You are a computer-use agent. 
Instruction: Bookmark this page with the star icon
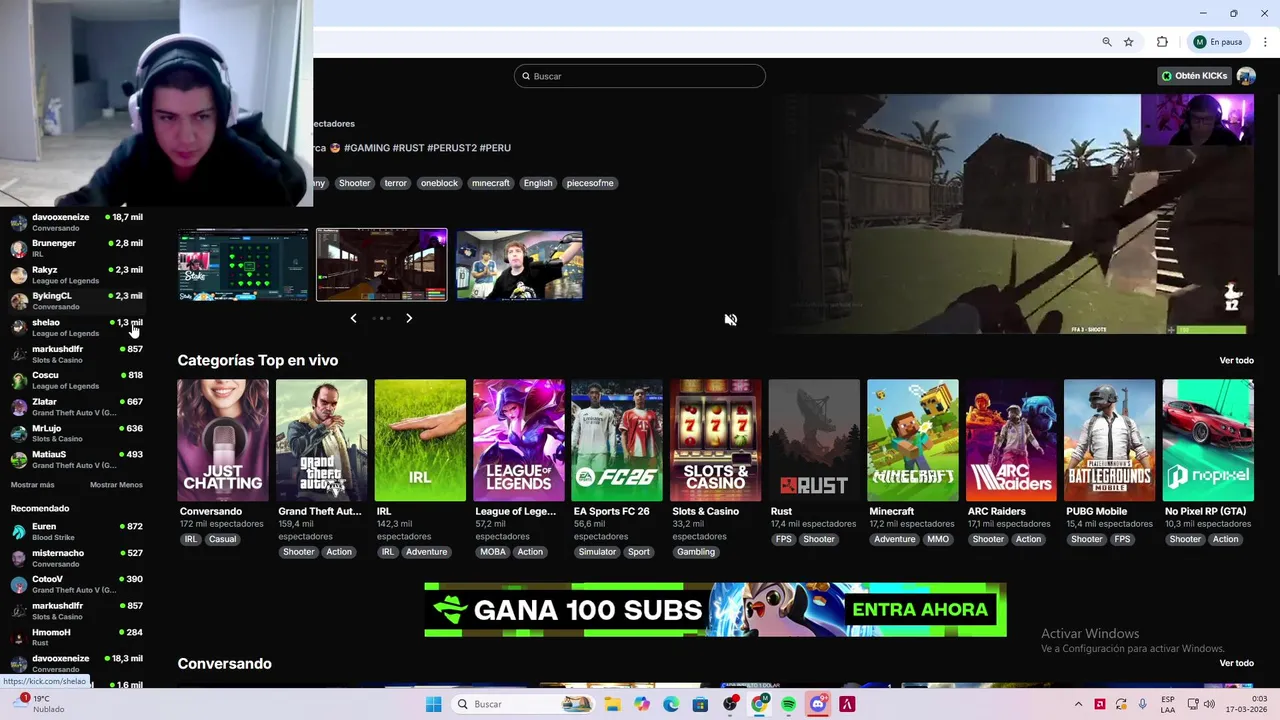1129,42
